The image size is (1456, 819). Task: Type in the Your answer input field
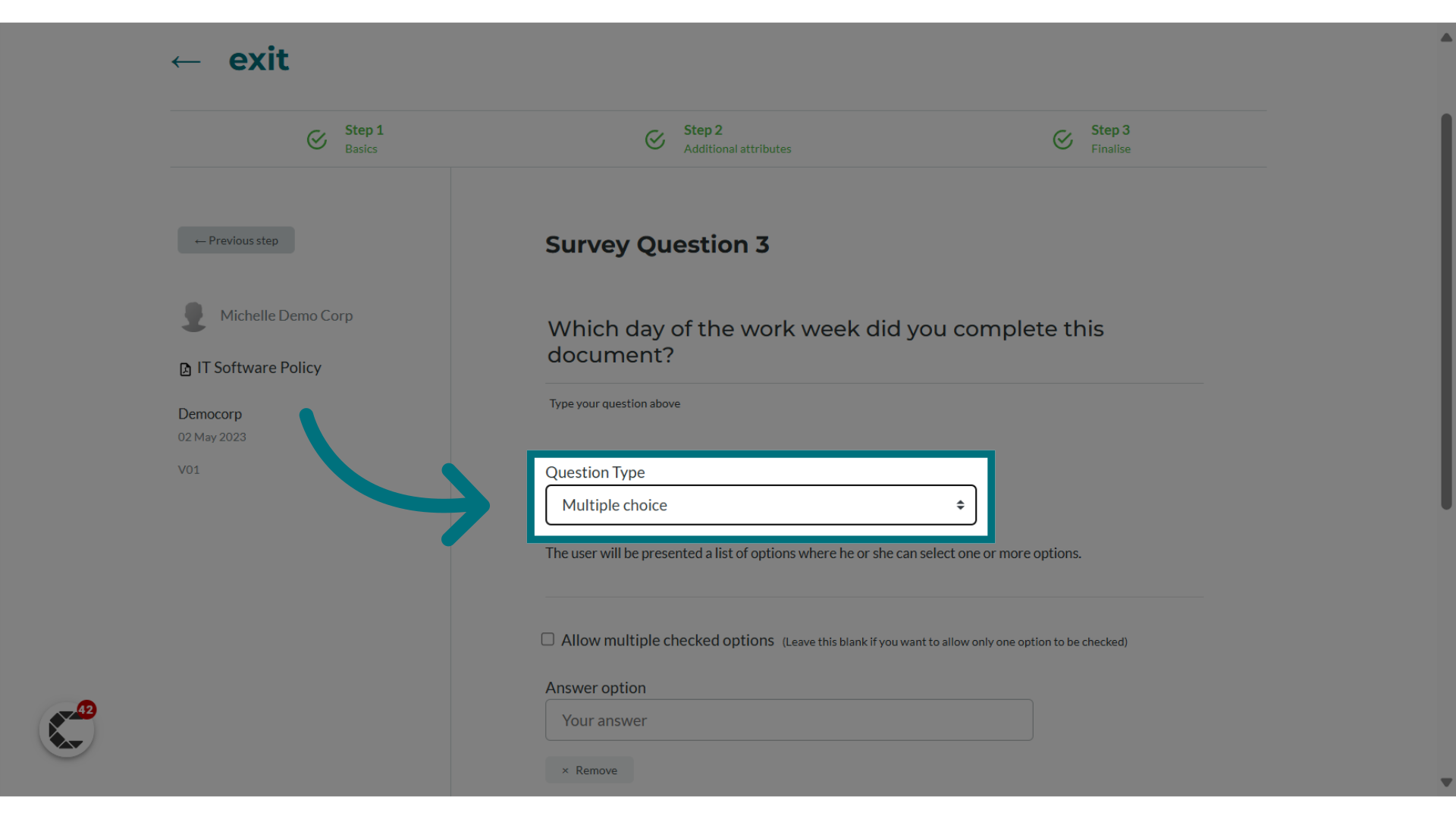(789, 720)
